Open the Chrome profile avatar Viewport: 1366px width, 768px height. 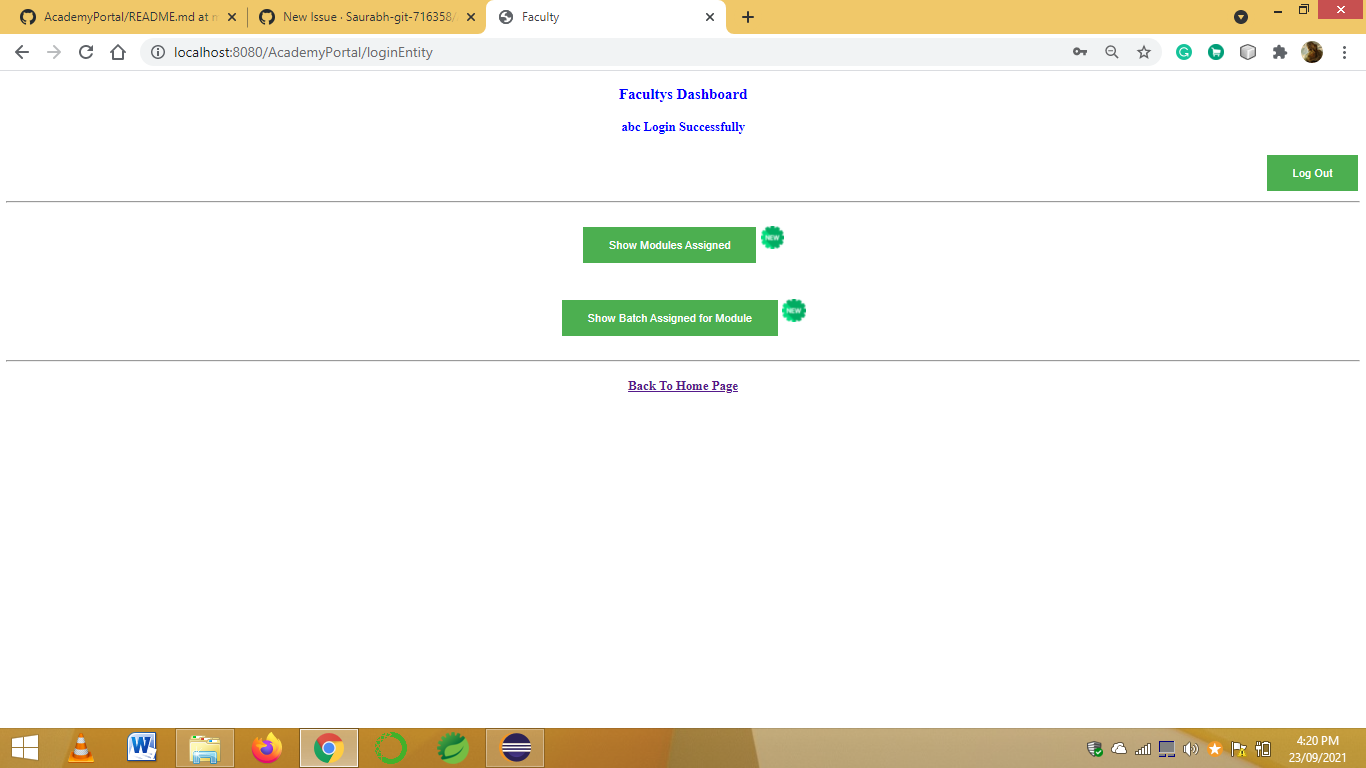[1312, 52]
